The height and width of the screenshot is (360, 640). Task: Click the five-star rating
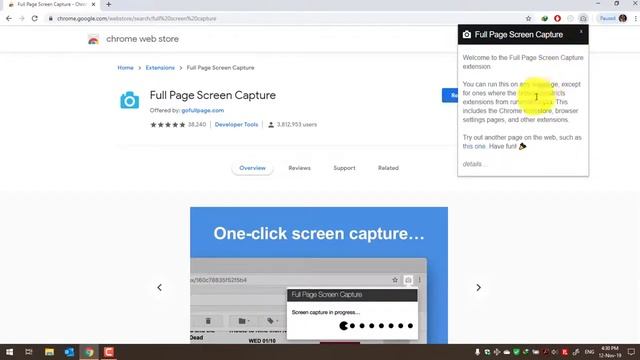[x=167, y=124]
